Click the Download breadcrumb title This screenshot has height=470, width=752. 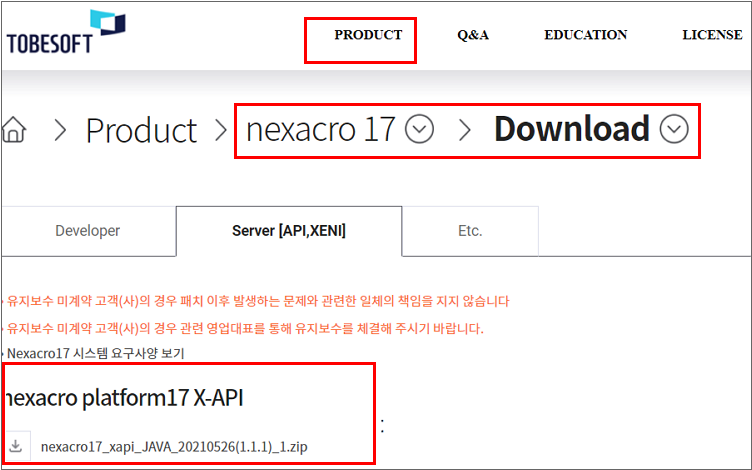coord(572,129)
